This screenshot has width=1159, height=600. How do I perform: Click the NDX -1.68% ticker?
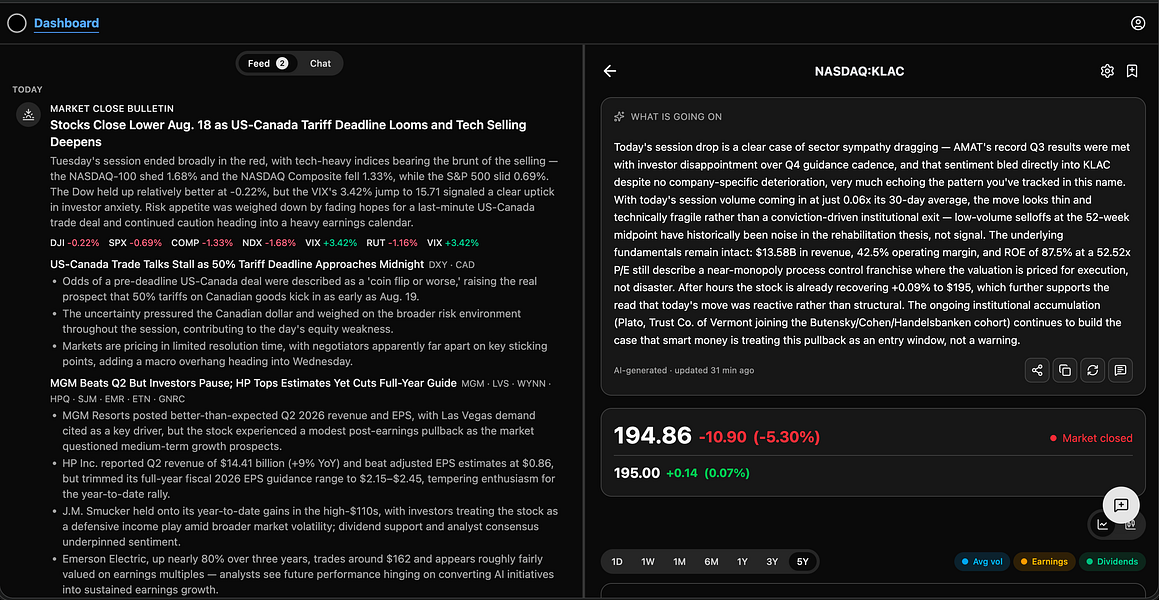tap(270, 242)
